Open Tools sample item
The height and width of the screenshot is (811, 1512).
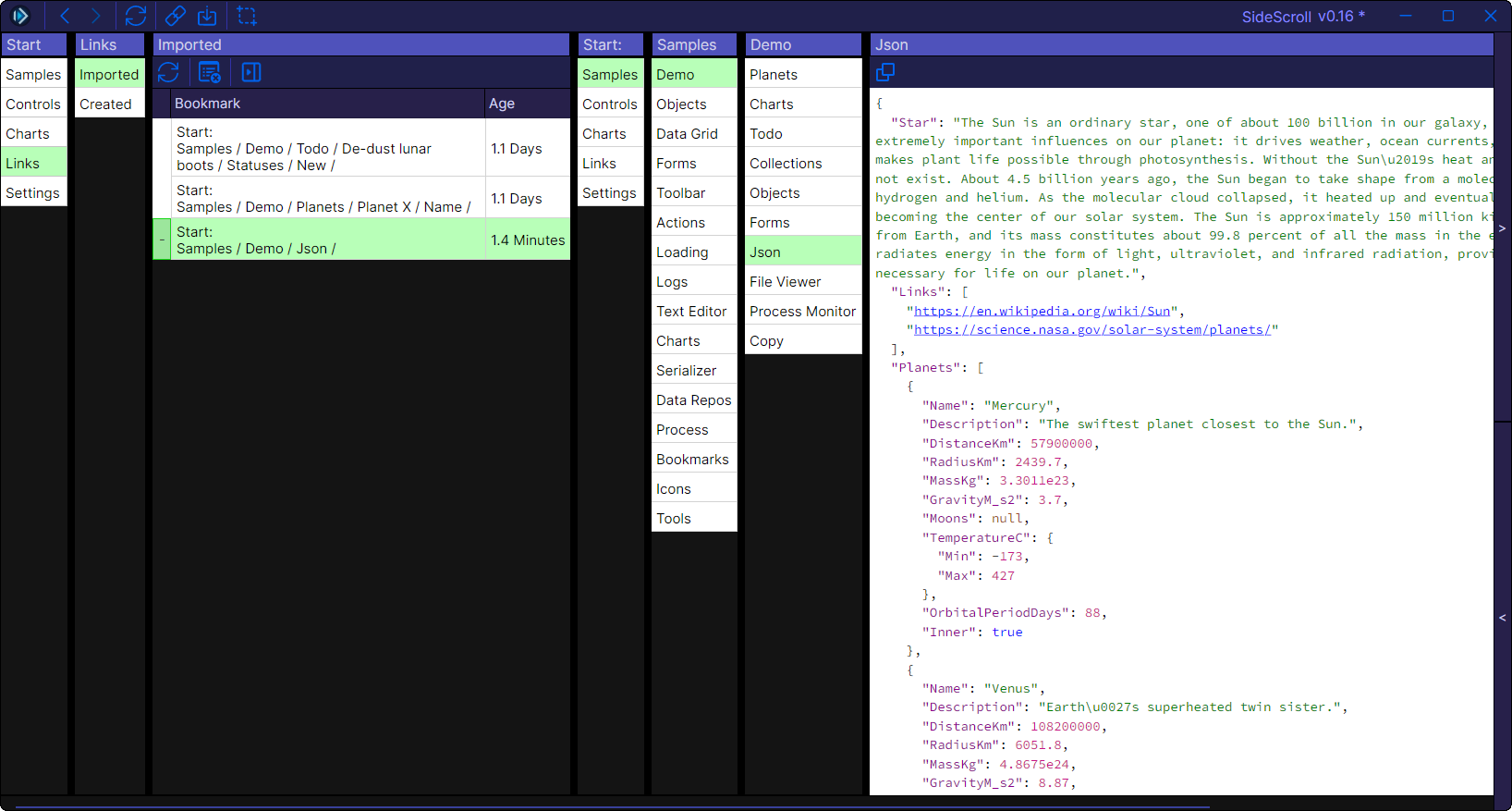coord(694,519)
